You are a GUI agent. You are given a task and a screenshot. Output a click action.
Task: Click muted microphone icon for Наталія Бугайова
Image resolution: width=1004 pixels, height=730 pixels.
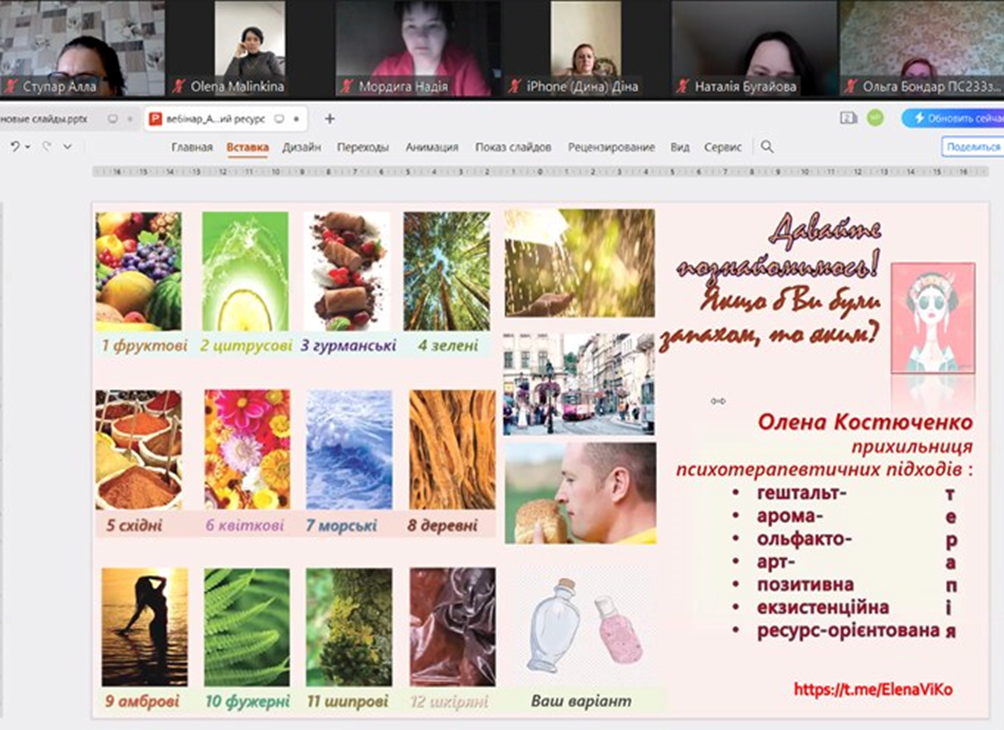684,87
